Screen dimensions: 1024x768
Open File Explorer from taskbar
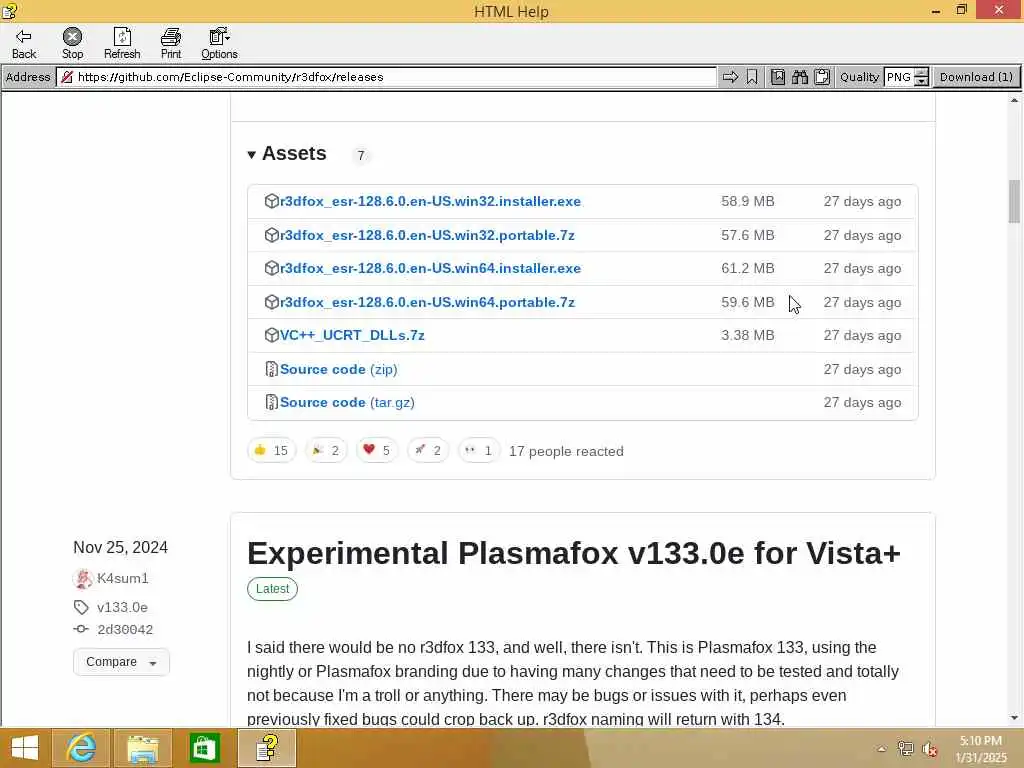pyautogui.click(x=142, y=748)
